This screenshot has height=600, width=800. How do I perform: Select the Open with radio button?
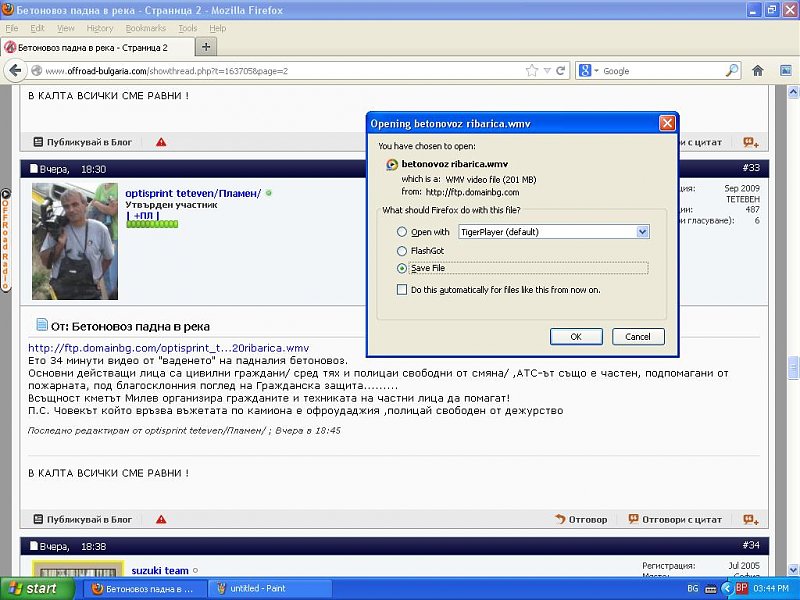402,232
